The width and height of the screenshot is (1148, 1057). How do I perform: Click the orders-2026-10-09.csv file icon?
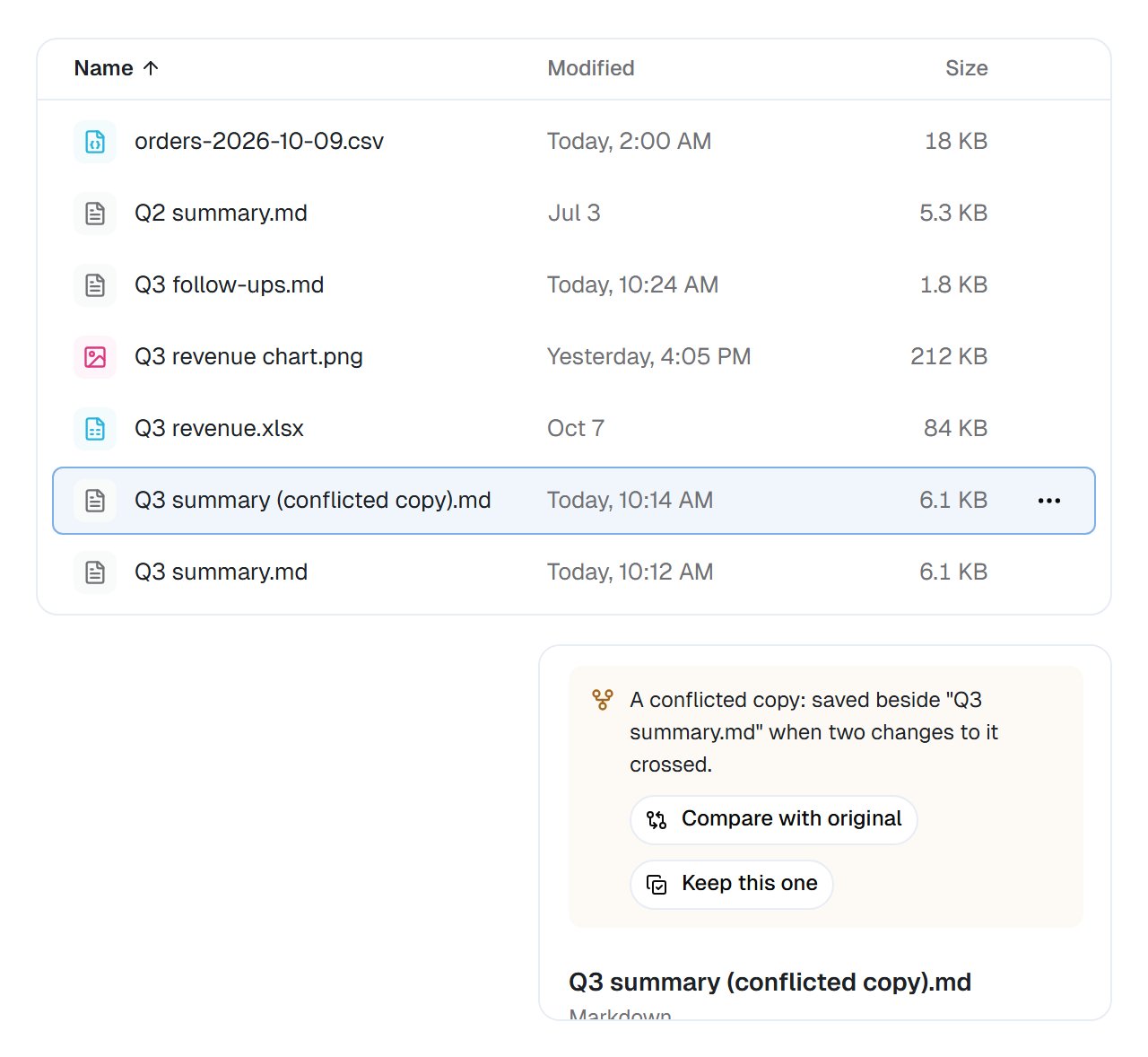point(95,142)
